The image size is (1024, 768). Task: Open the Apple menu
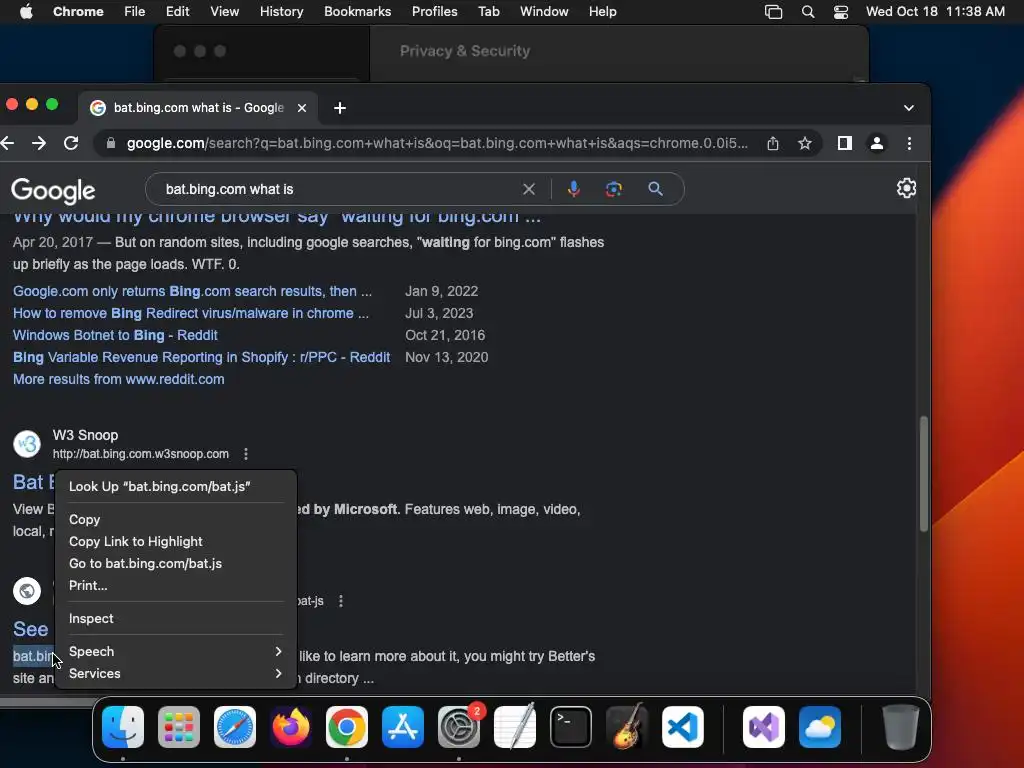(x=26, y=12)
